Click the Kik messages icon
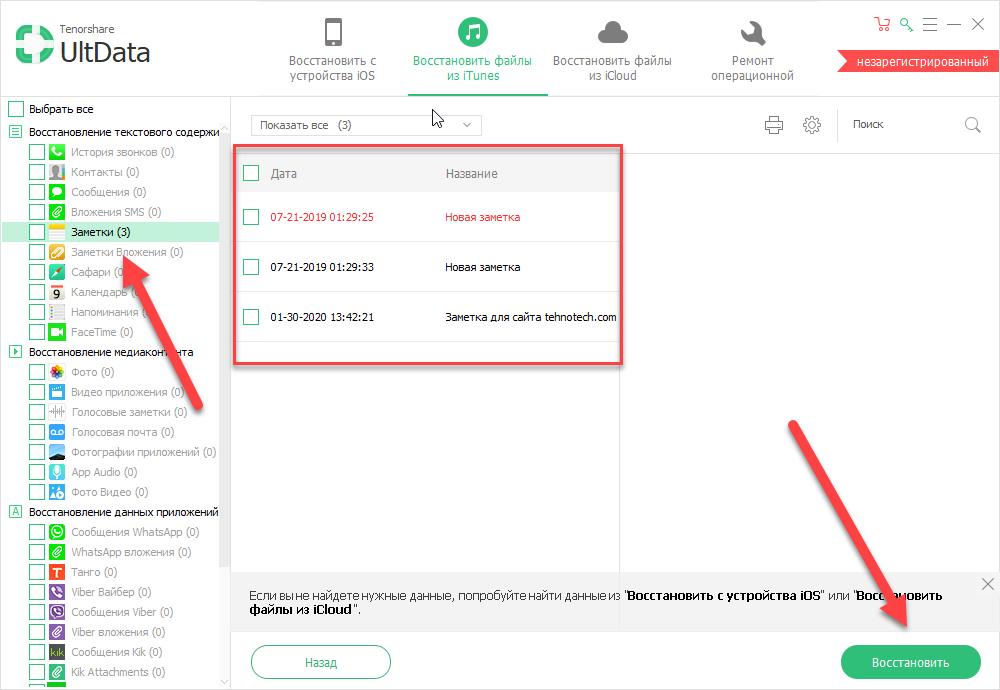The height and width of the screenshot is (690, 1000). click(x=57, y=652)
